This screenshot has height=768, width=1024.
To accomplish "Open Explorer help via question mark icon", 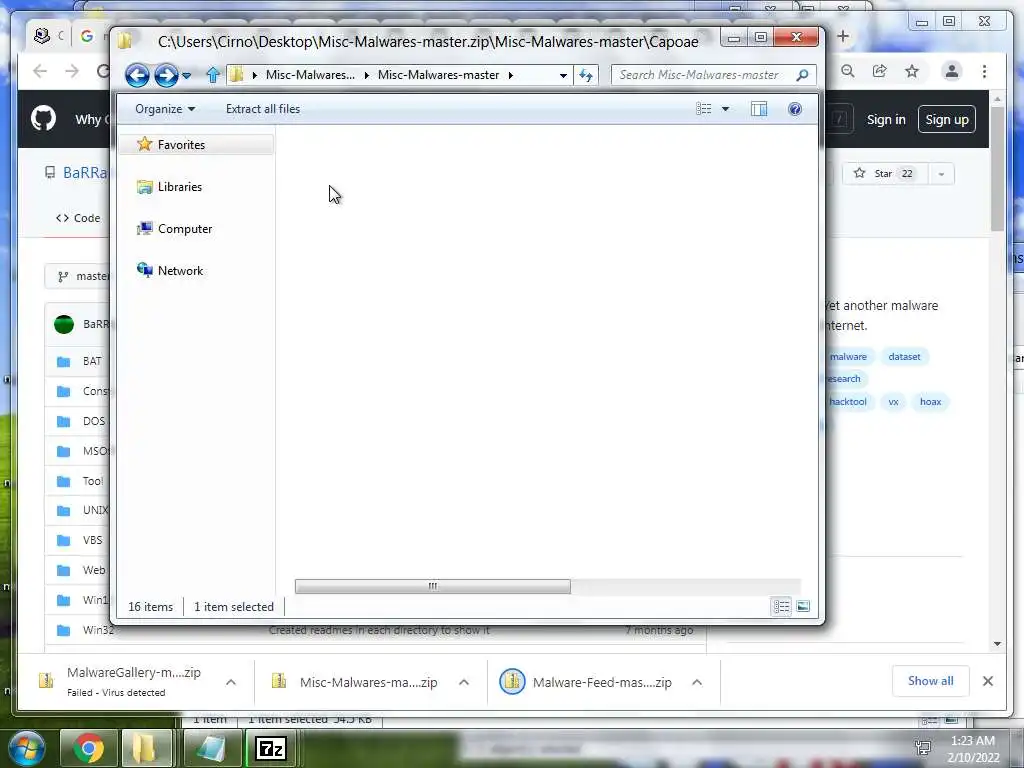I will pyautogui.click(x=795, y=109).
